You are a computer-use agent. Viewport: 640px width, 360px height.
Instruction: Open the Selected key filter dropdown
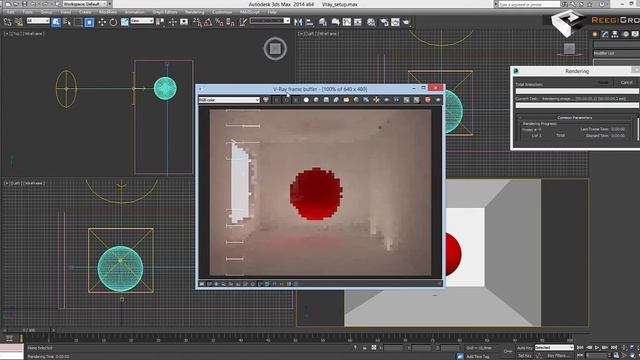554,348
